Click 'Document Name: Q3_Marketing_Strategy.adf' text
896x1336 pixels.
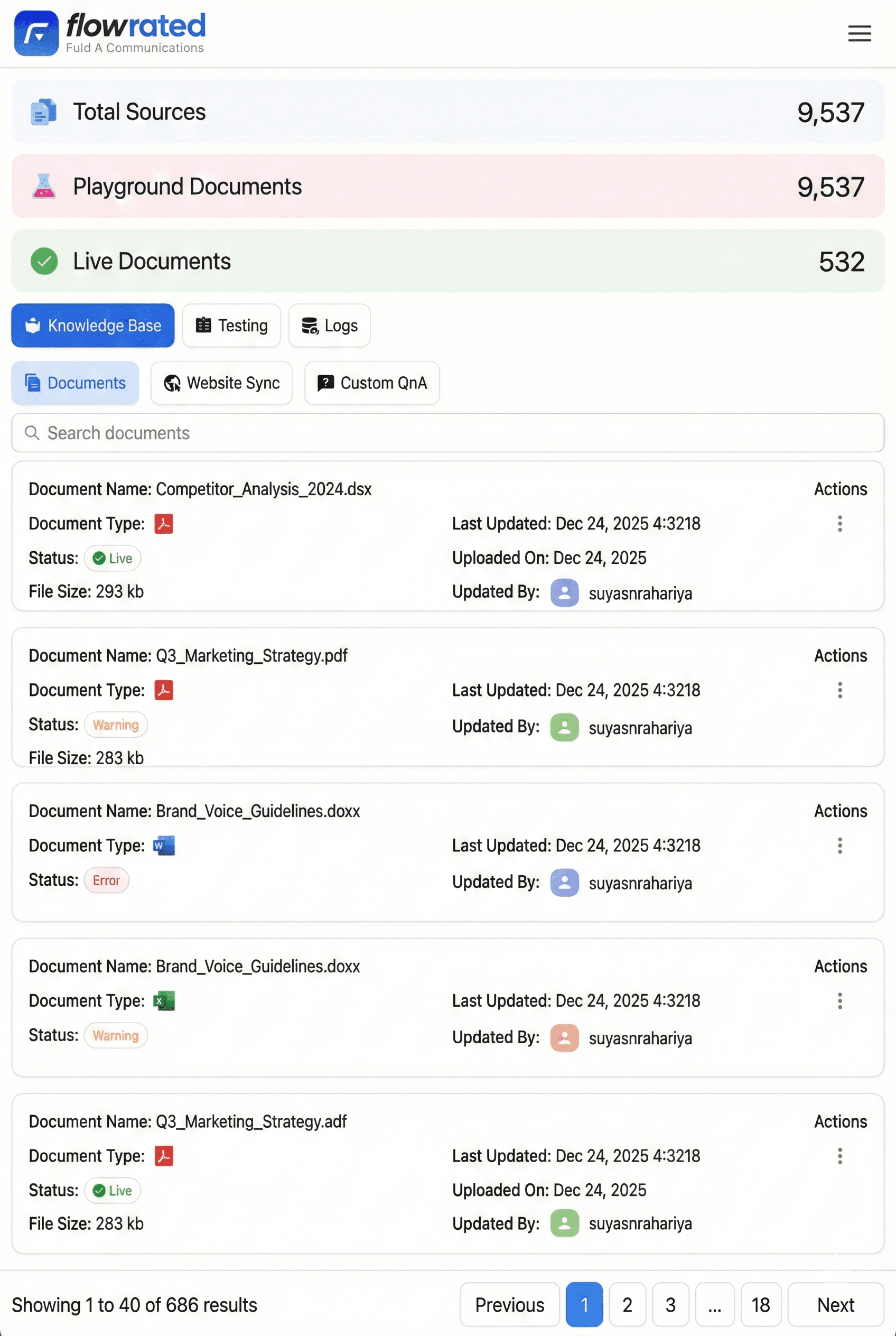pyautogui.click(x=188, y=1121)
